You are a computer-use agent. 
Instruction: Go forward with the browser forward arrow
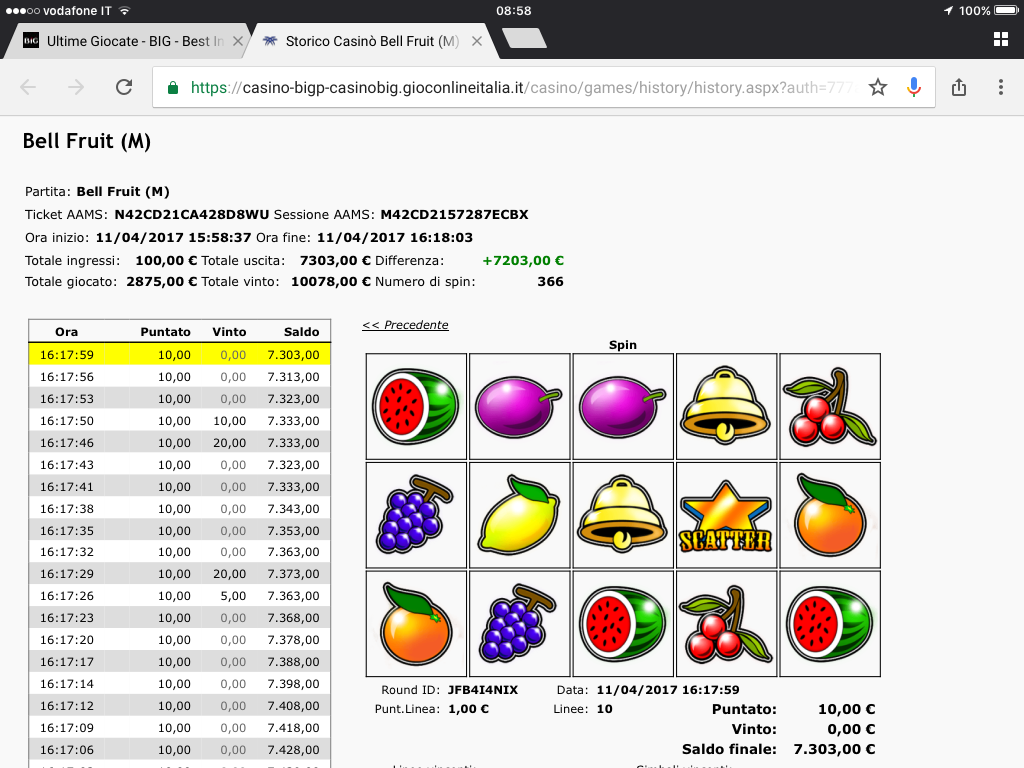pos(76,87)
